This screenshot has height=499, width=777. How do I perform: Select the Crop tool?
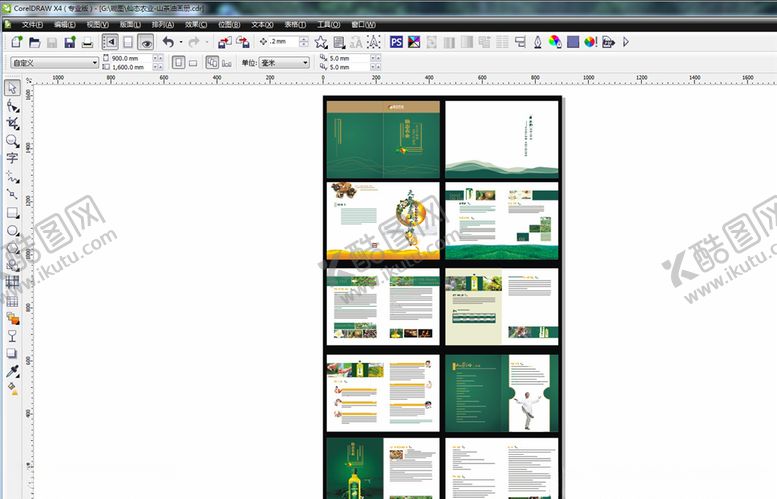click(x=13, y=123)
